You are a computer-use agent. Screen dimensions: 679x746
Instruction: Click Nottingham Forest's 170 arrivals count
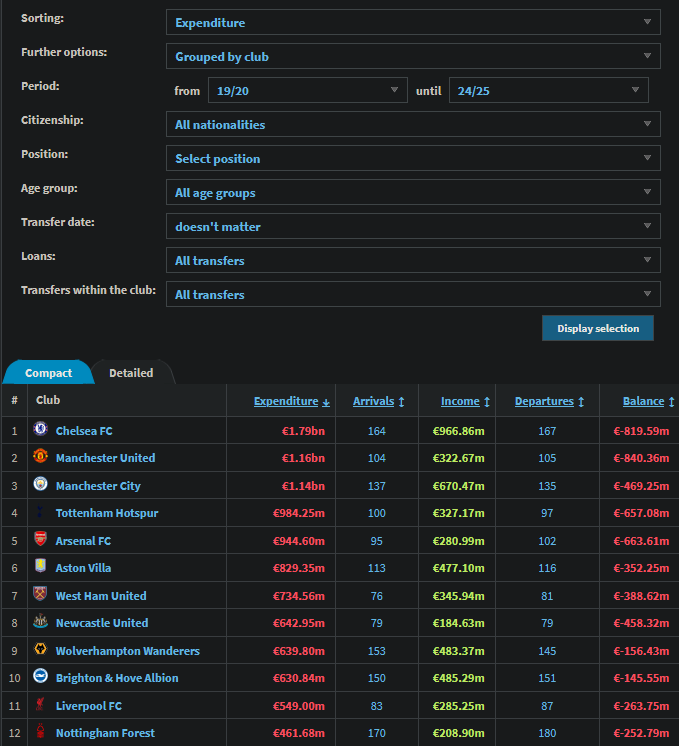pos(377,733)
